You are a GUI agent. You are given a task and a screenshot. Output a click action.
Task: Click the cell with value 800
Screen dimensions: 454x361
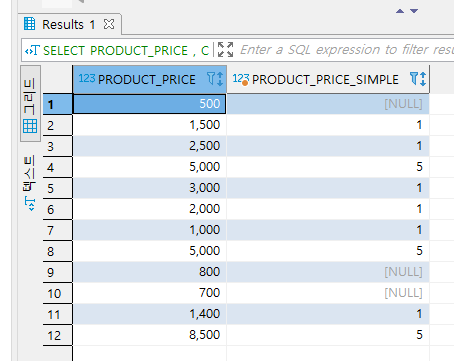pos(149,272)
